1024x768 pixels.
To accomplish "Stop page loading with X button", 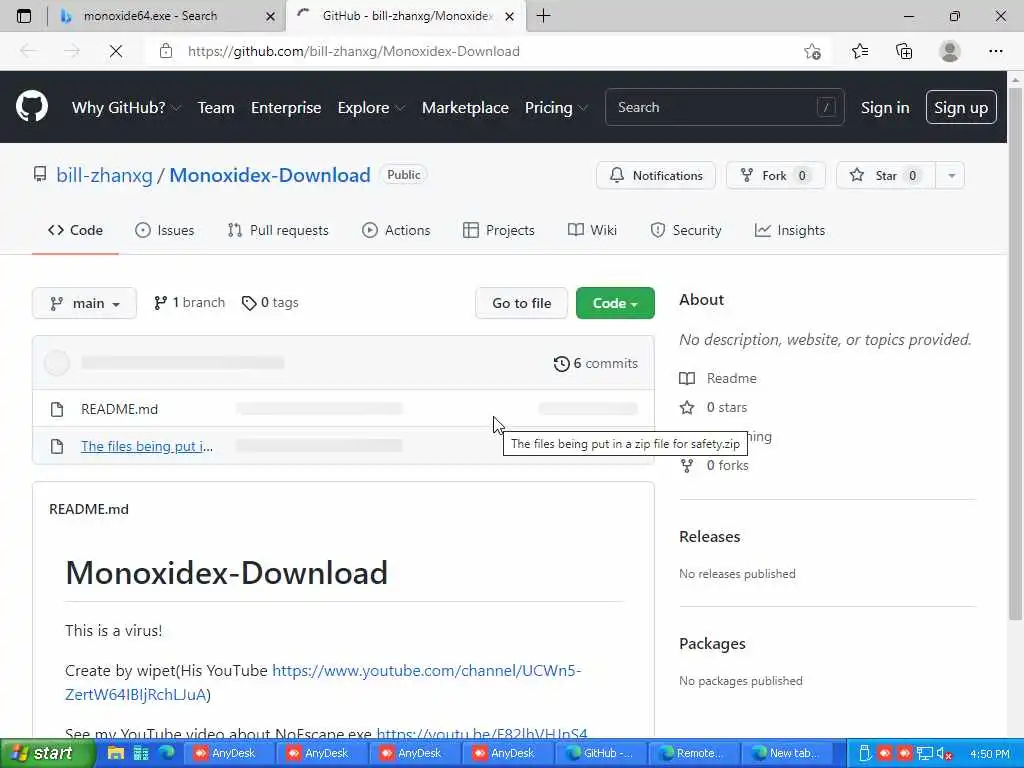I will click(116, 51).
